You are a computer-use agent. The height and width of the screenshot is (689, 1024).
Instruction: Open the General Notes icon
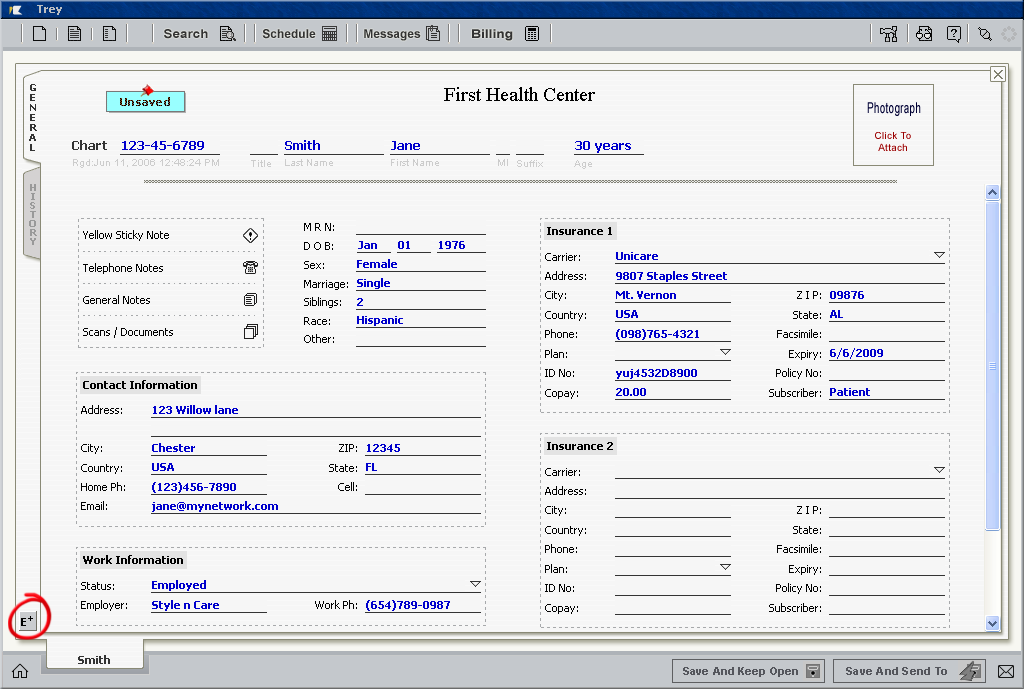250,300
